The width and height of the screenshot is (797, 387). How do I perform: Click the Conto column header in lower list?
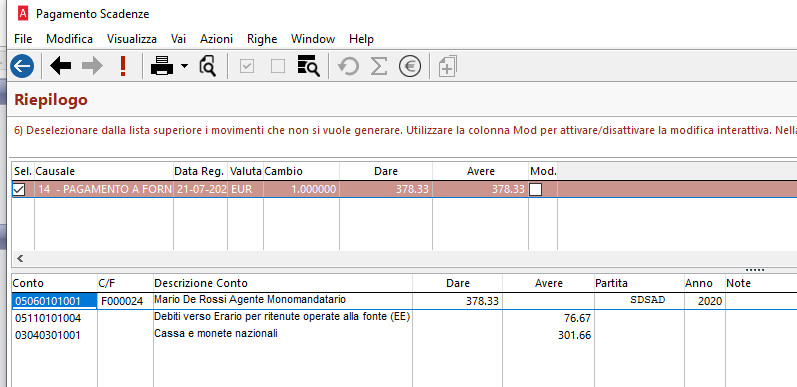click(54, 283)
